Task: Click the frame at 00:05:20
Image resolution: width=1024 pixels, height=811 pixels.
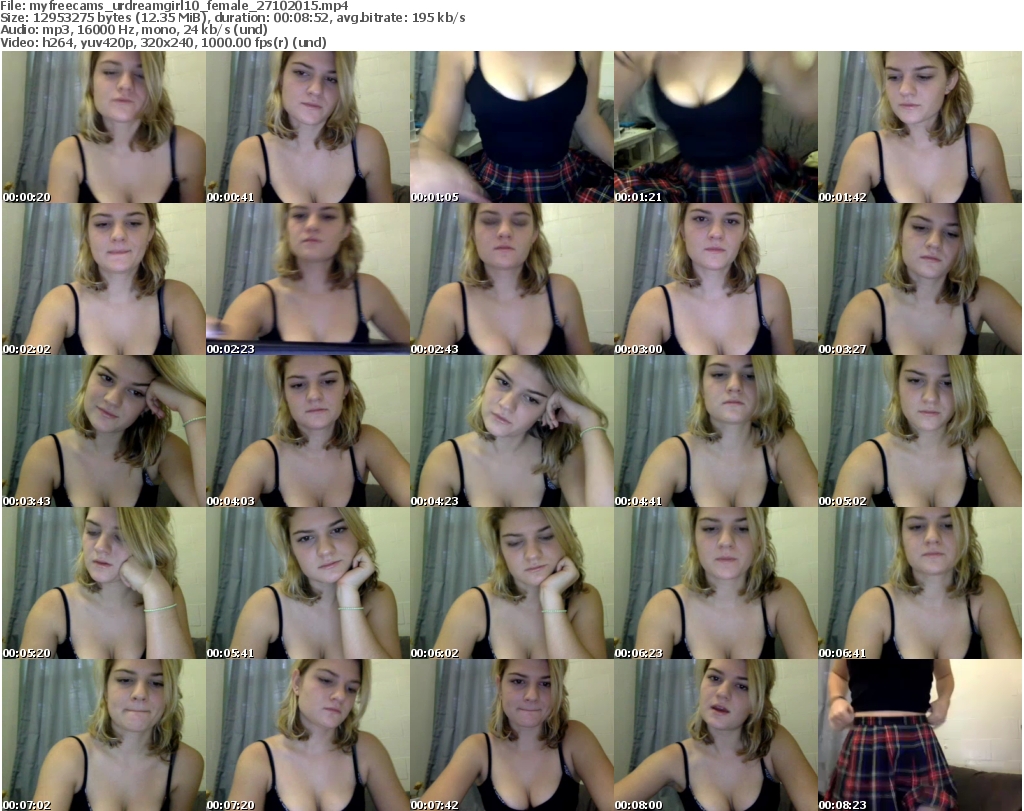Action: pos(104,583)
